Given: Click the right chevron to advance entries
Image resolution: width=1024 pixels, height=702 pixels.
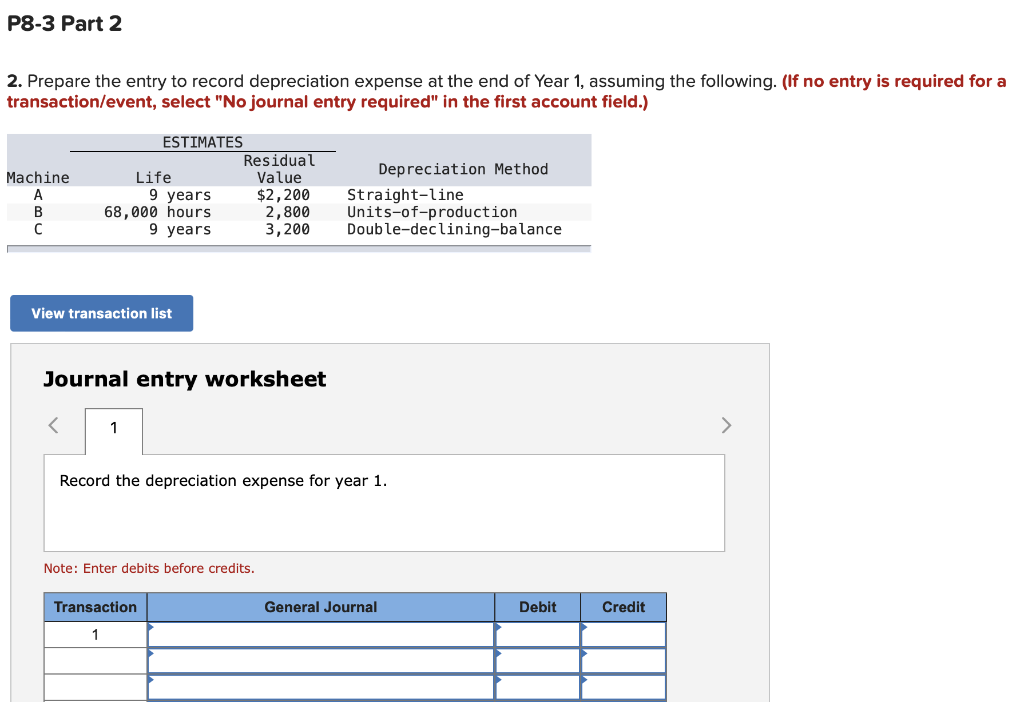Looking at the screenshot, I should point(726,425).
